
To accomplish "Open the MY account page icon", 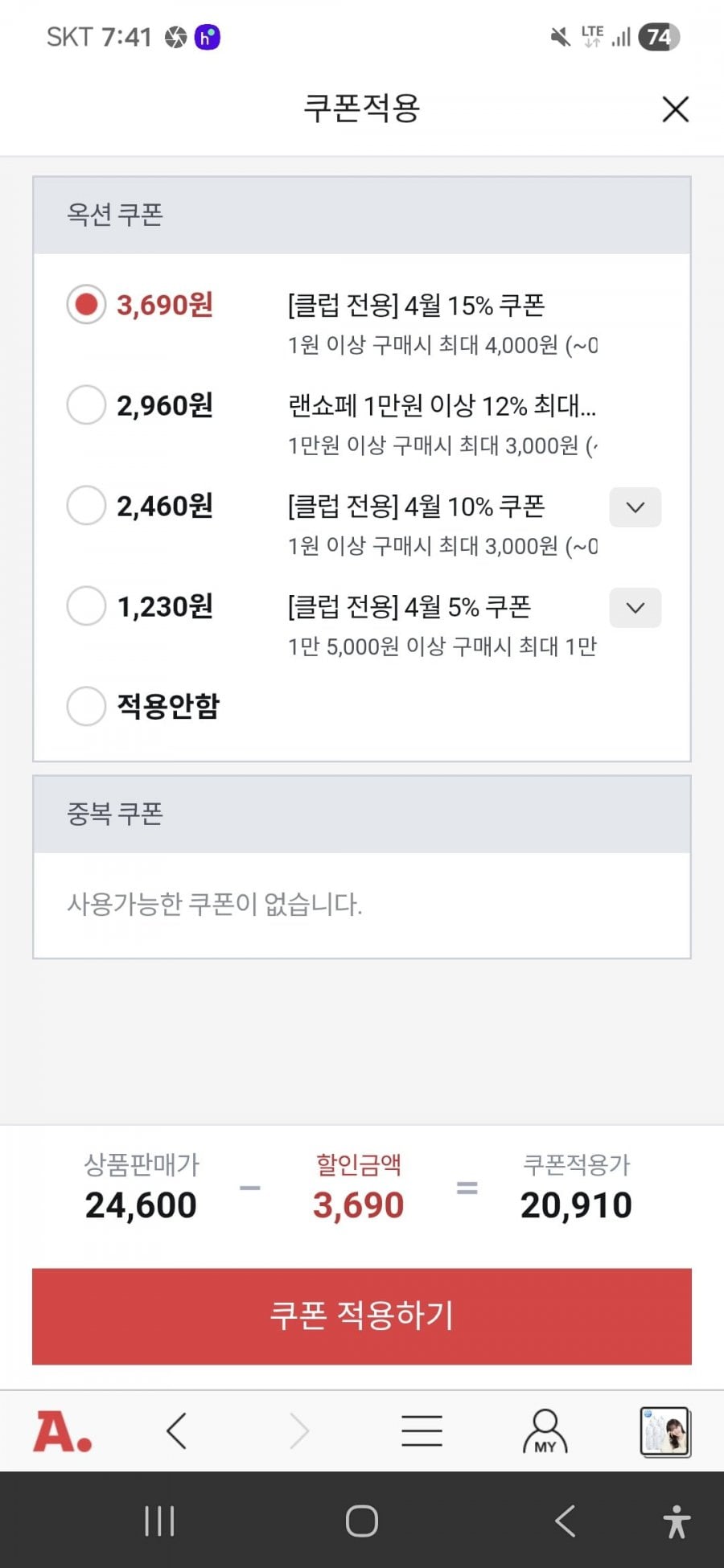I will [x=545, y=1431].
